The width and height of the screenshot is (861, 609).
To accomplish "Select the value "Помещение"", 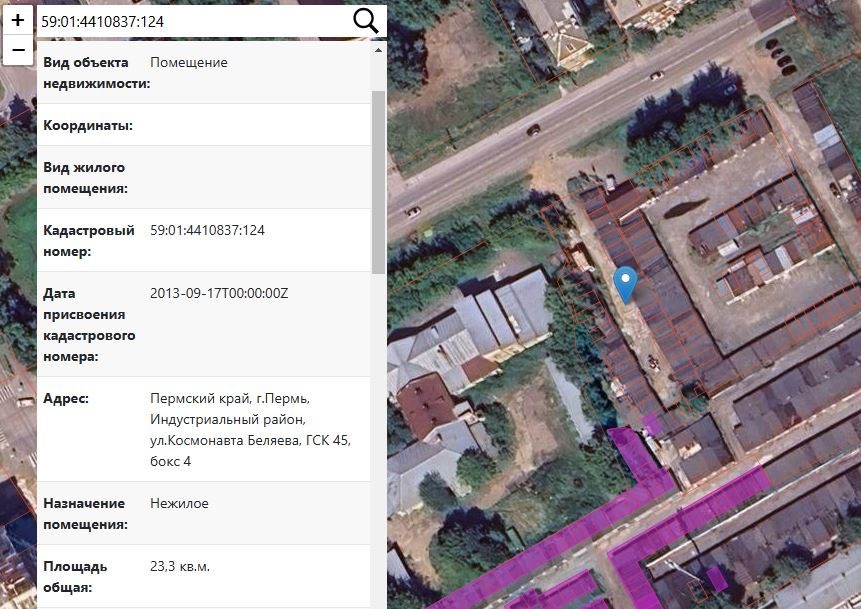I will (189, 63).
